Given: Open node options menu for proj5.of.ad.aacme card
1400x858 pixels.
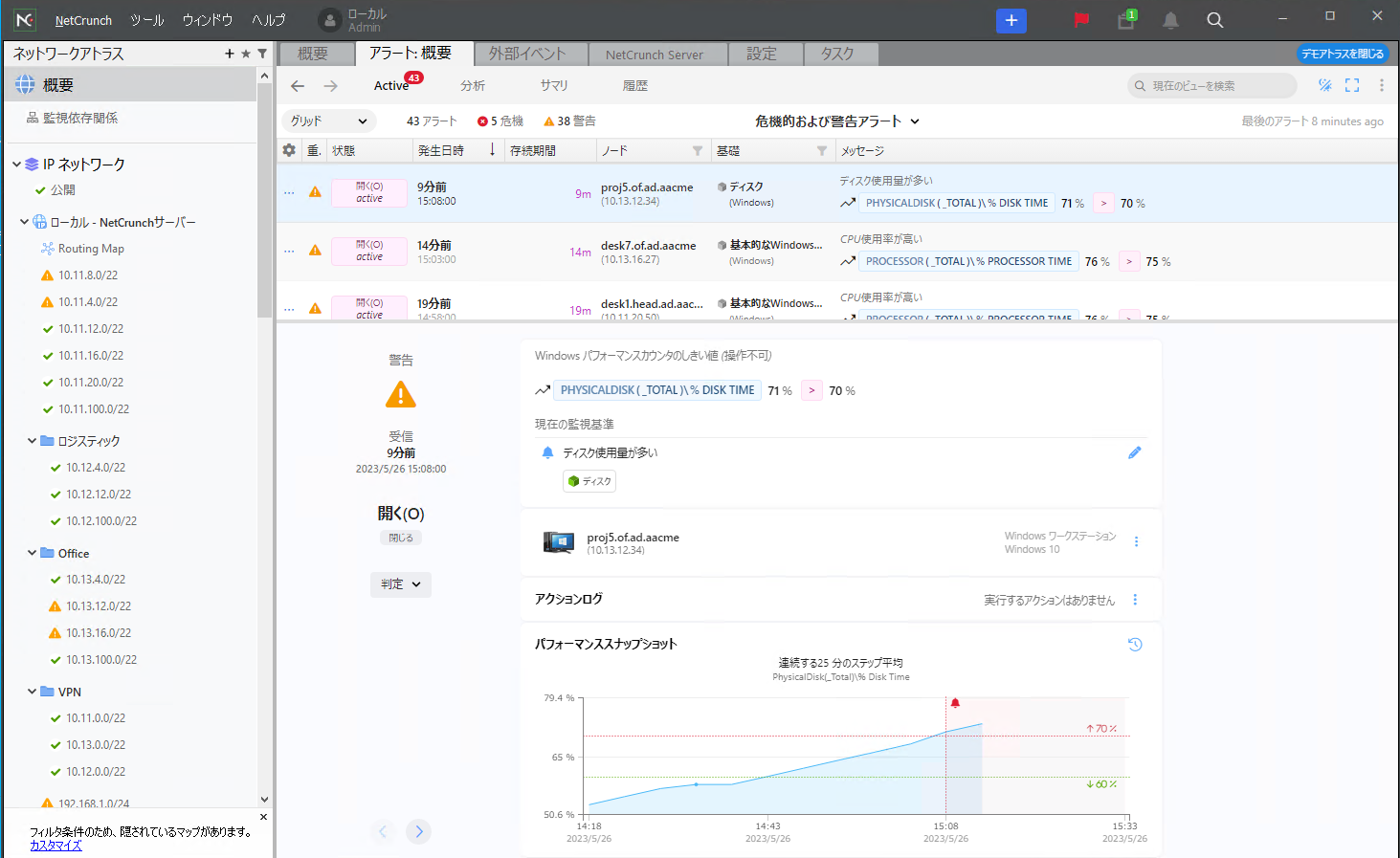Looking at the screenshot, I should tap(1137, 541).
